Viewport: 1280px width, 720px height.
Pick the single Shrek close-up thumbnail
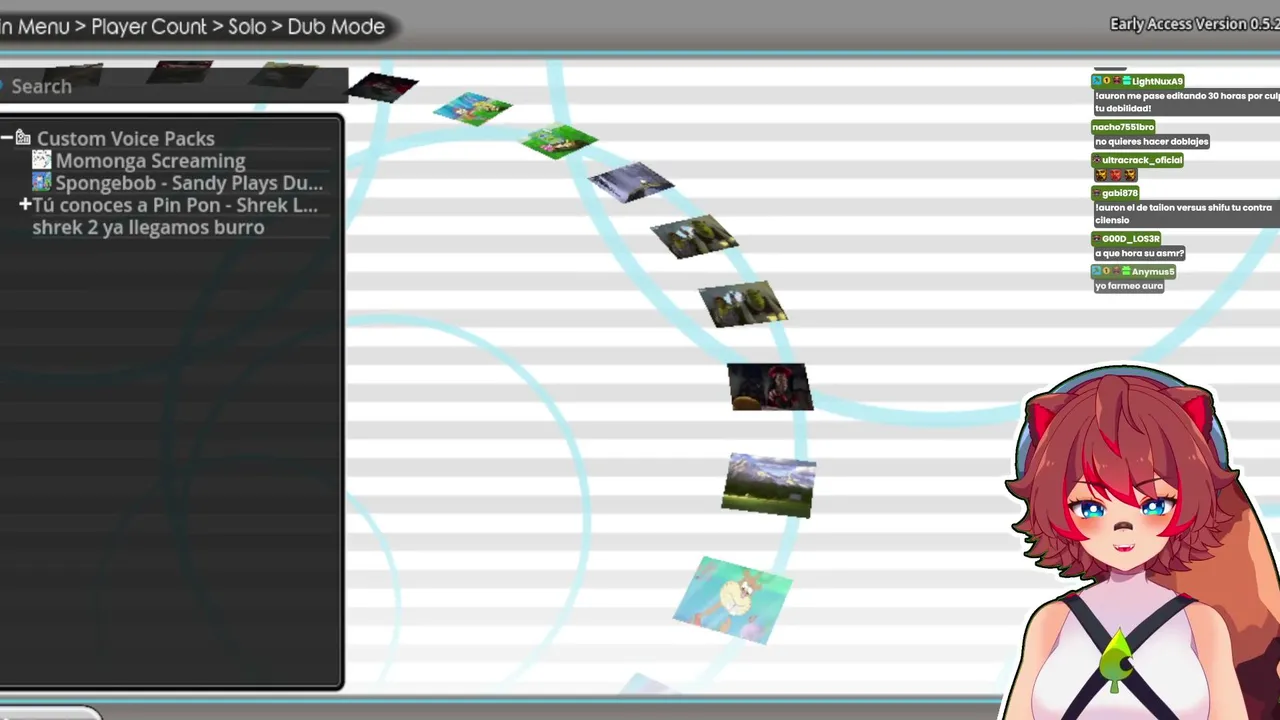point(743,305)
